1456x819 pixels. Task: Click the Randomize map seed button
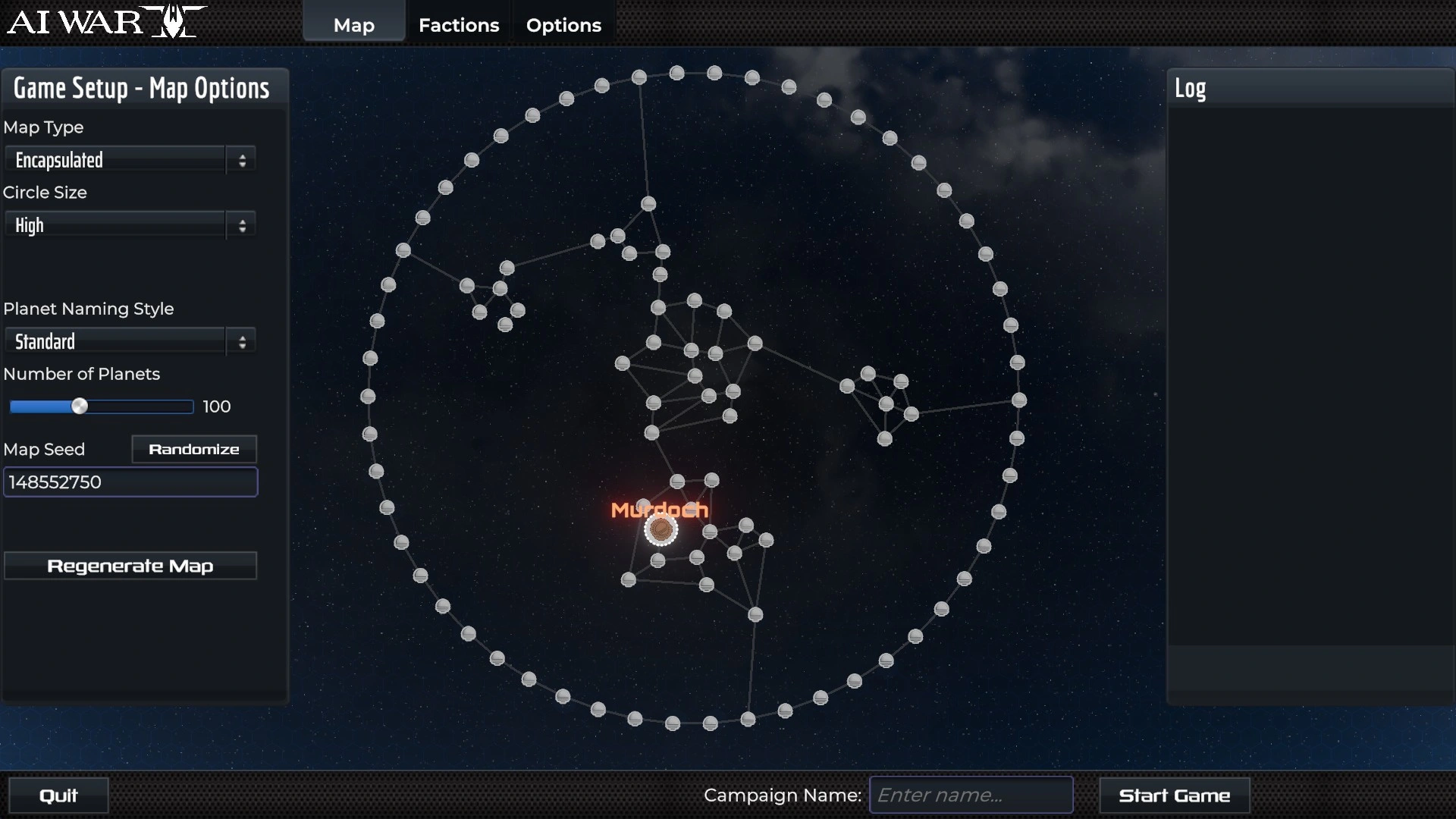click(194, 448)
